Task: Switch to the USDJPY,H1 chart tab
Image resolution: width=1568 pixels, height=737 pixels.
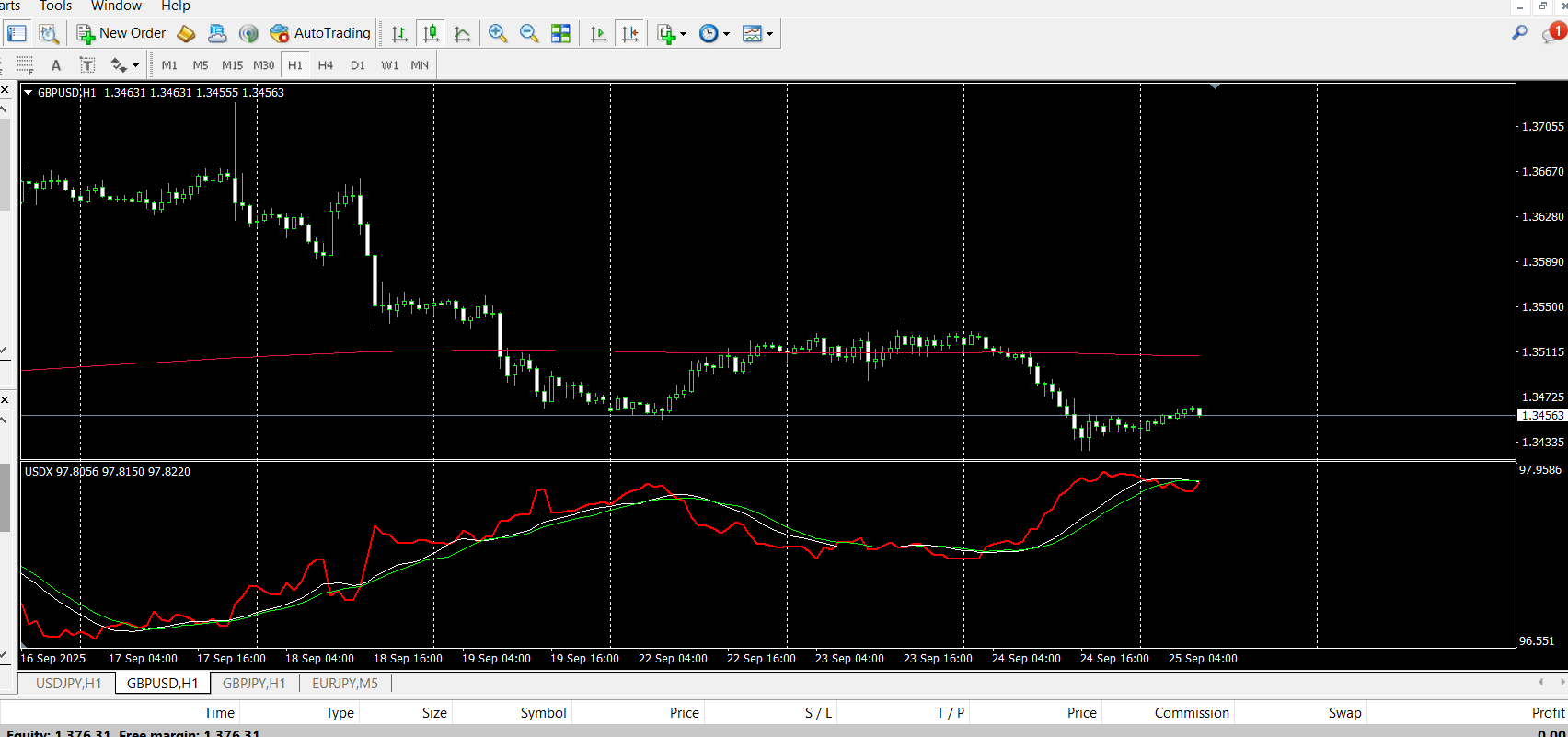Action: [68, 683]
